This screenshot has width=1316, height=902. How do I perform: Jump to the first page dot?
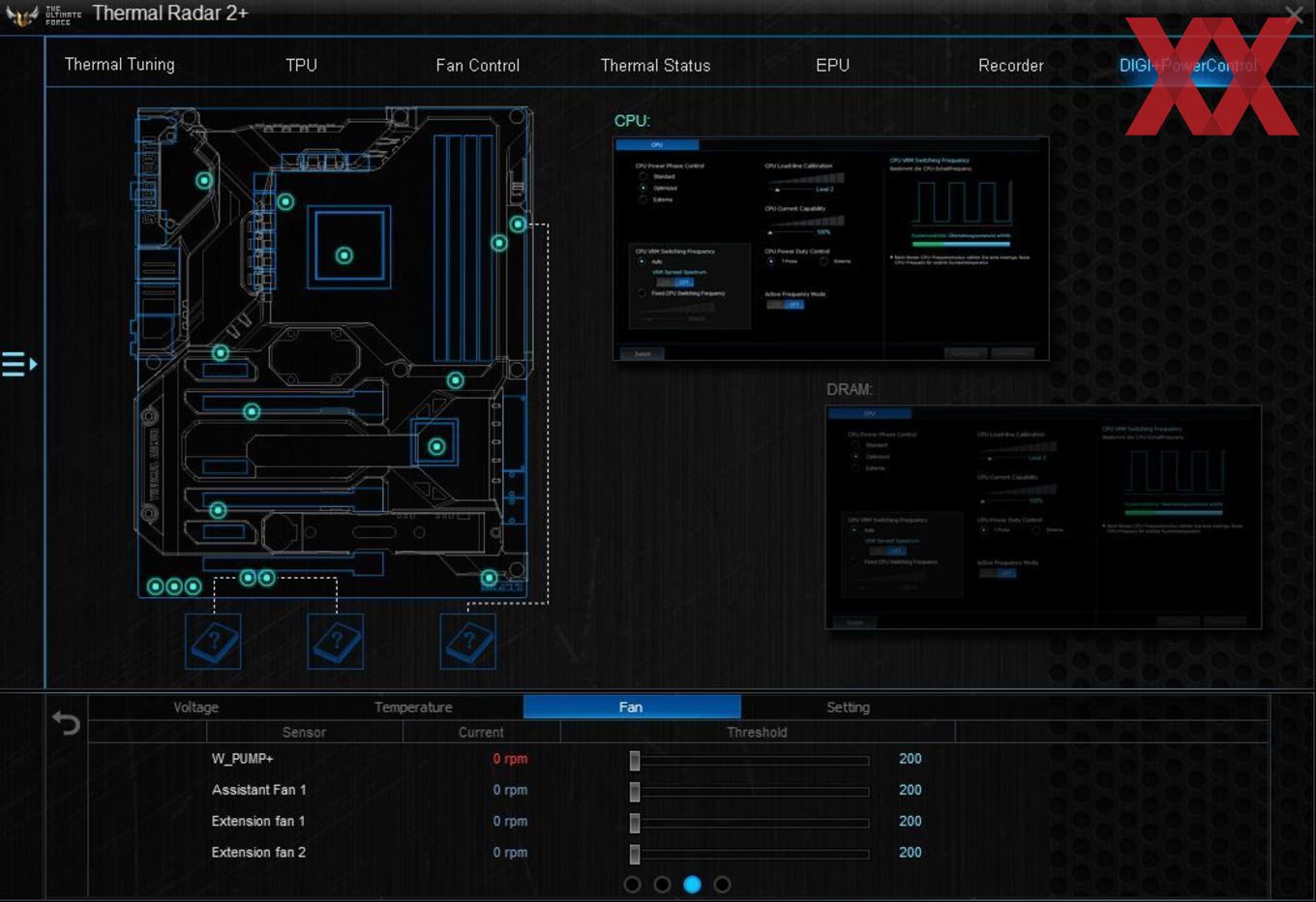click(632, 884)
